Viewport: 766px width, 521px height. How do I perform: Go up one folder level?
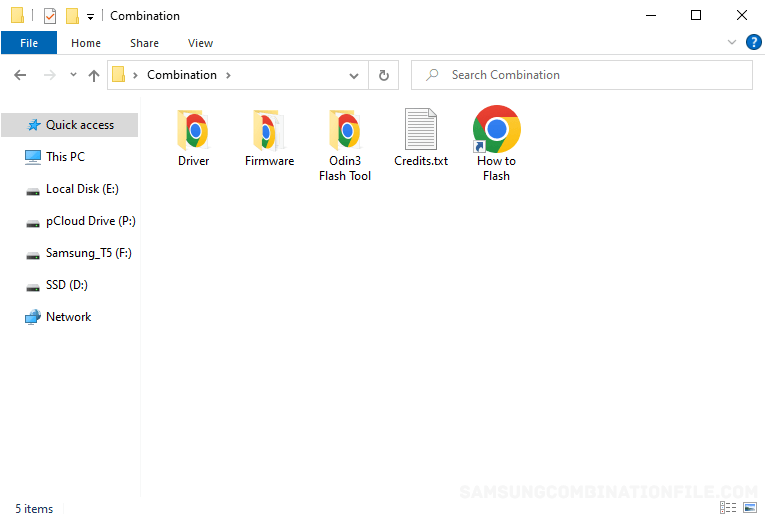pos(94,75)
